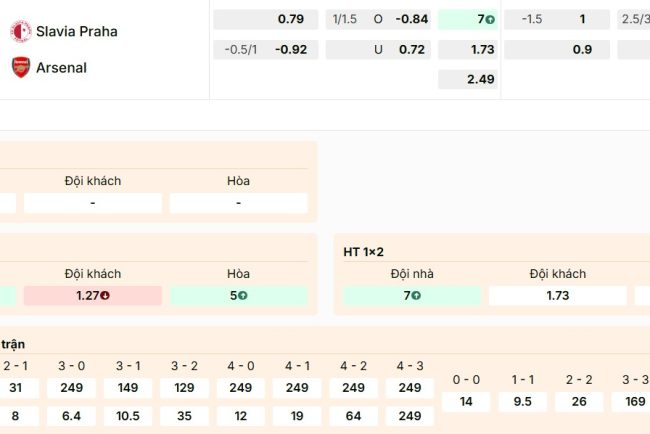Select the 3 - 1 score odds 149
Viewport: 650px width, 434px height.
tap(127, 388)
